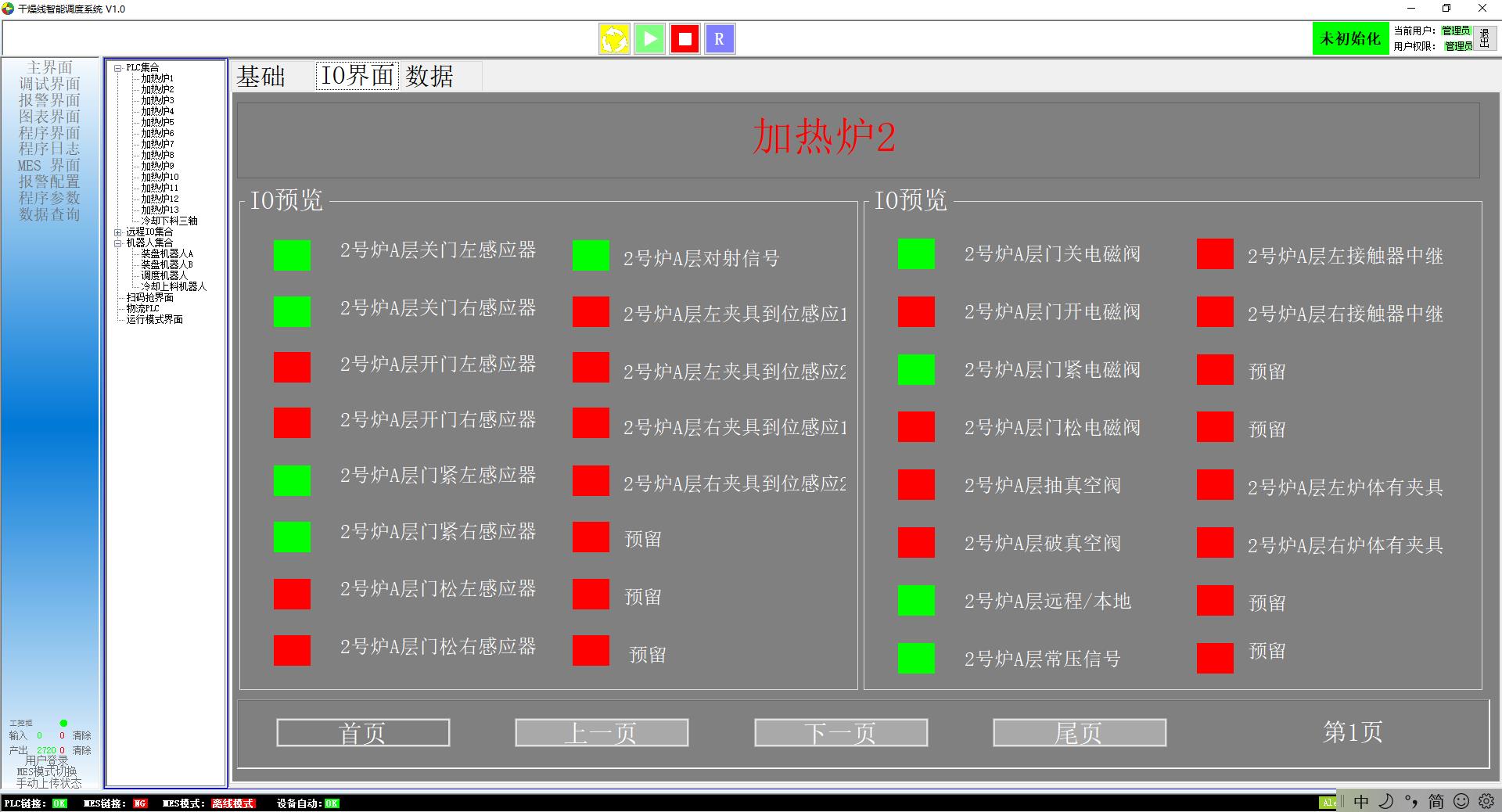
Task: Open 程序界面 in the left sidebar
Action: pos(49,133)
